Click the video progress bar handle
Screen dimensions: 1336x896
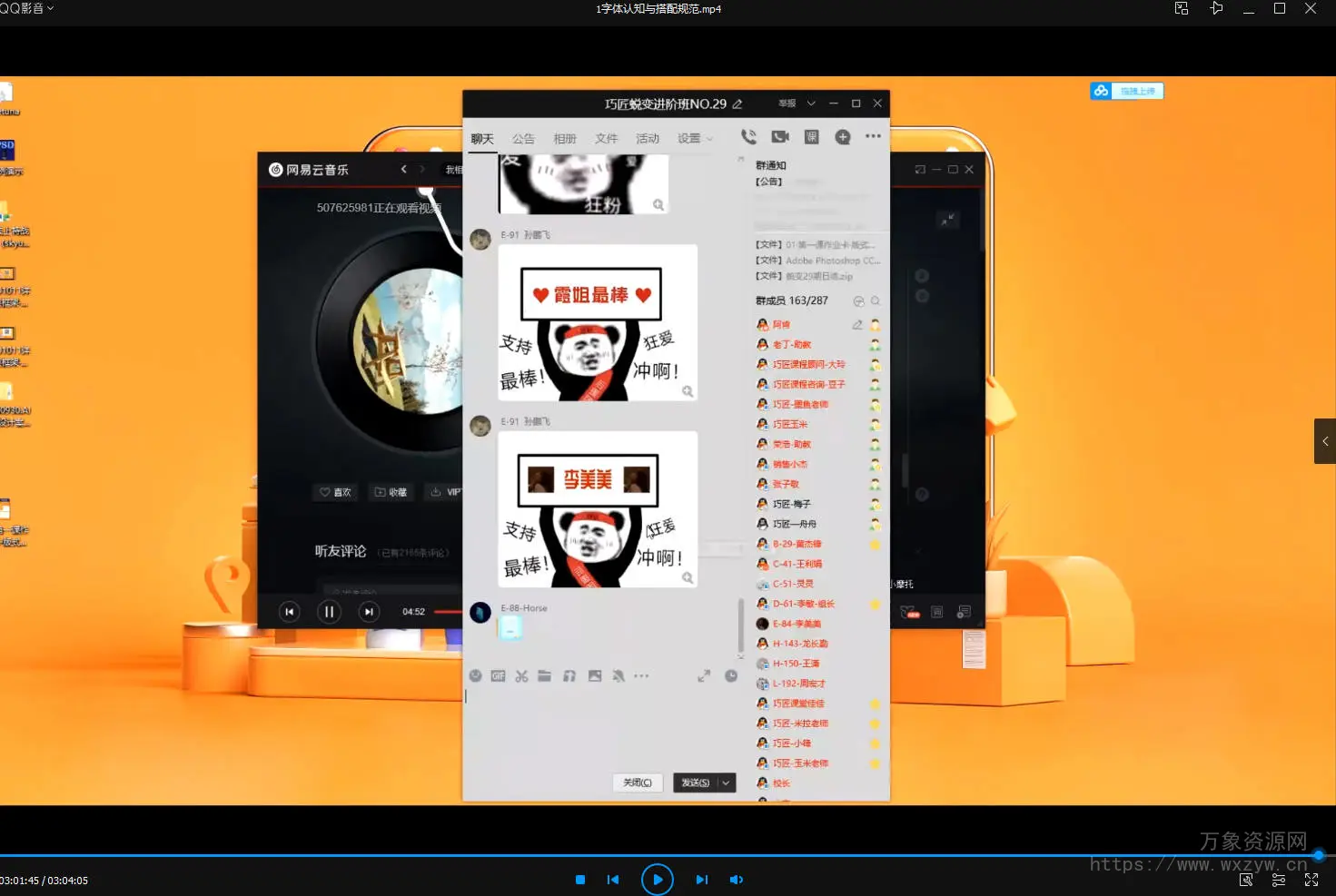click(1319, 855)
